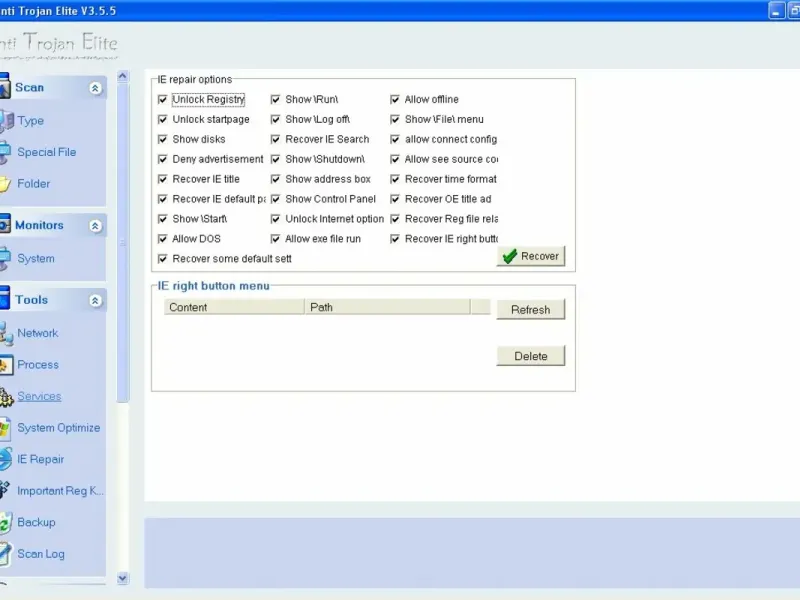This screenshot has height=600, width=800.
Task: Open the Special File page
Action: (x=46, y=152)
